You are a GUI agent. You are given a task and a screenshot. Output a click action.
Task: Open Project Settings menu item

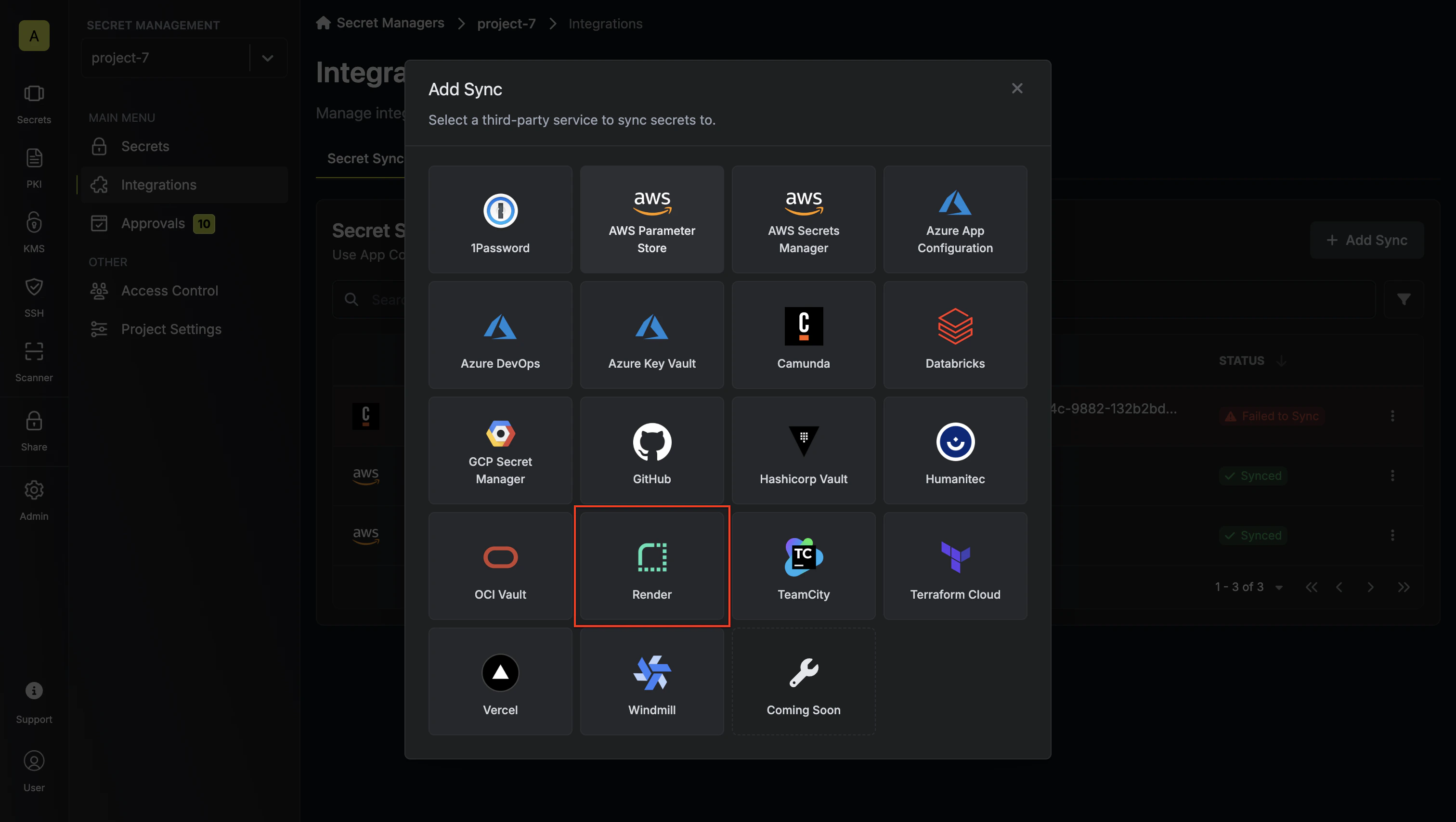point(184,329)
